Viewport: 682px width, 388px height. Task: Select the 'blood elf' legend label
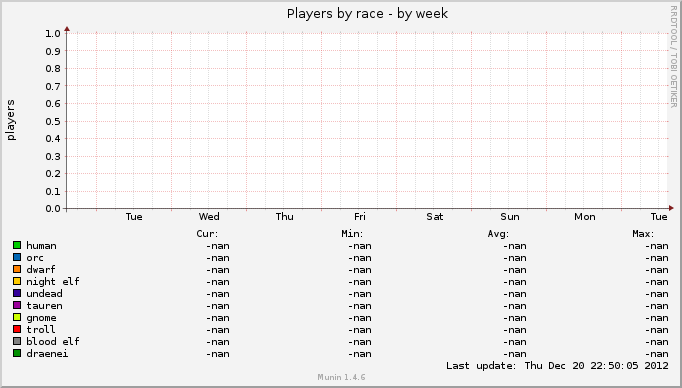click(53, 341)
